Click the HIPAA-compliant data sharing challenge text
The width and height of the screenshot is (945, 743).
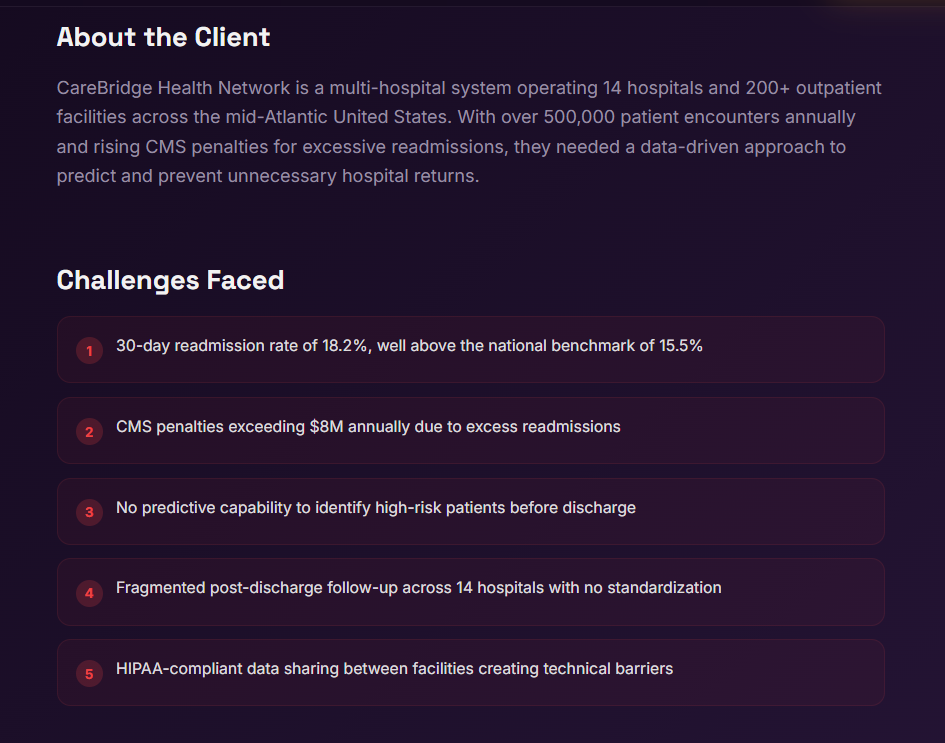pos(394,669)
